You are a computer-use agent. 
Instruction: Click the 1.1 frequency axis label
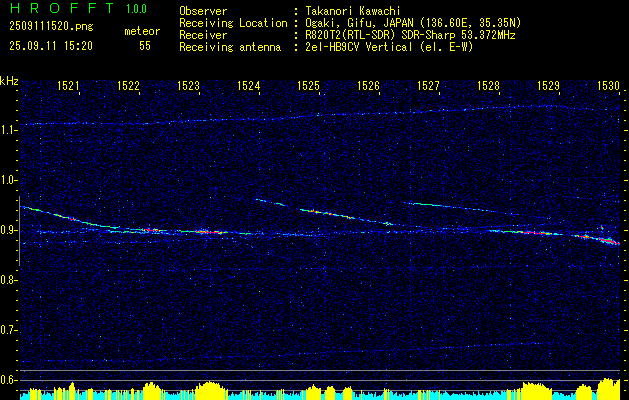pyautogui.click(x=6, y=131)
